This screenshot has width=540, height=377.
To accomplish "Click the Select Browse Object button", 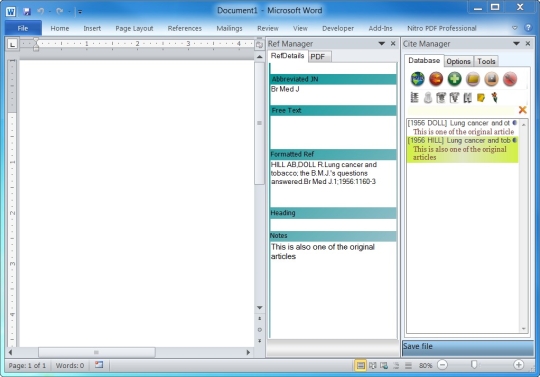I will (260, 329).
